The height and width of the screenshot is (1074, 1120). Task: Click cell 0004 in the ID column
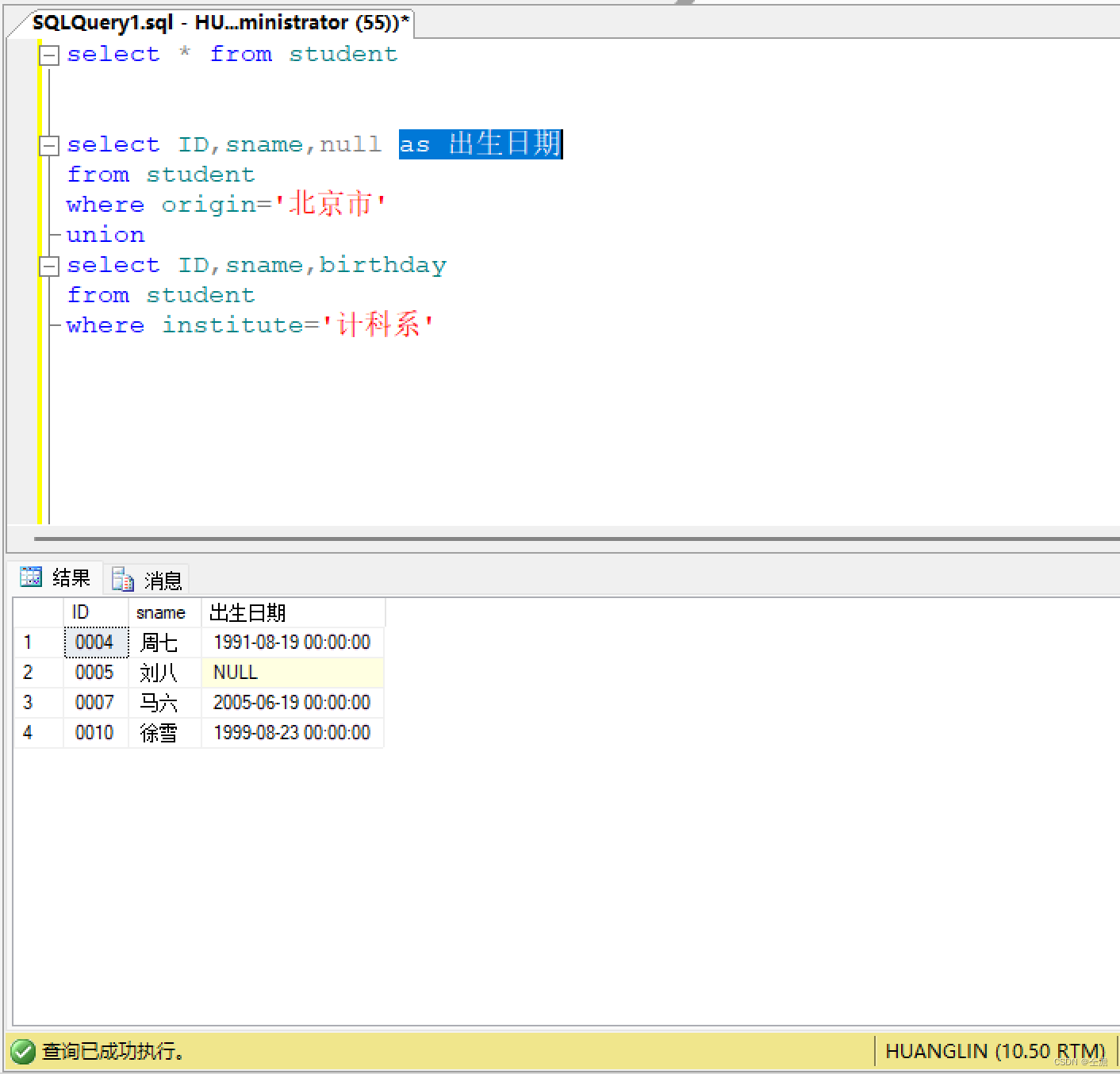tap(96, 642)
